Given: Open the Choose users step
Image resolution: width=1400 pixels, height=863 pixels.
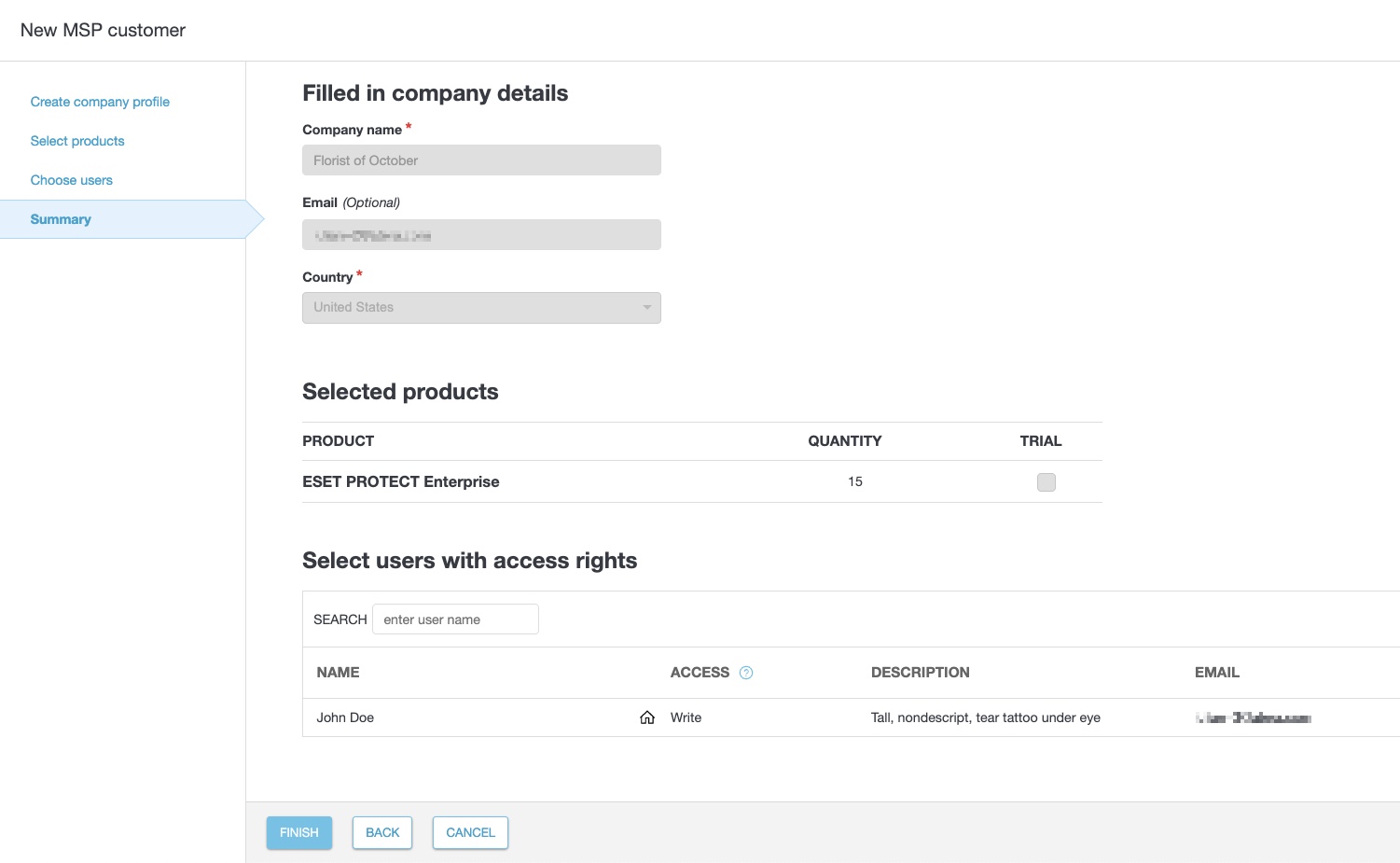Looking at the screenshot, I should click(x=71, y=180).
